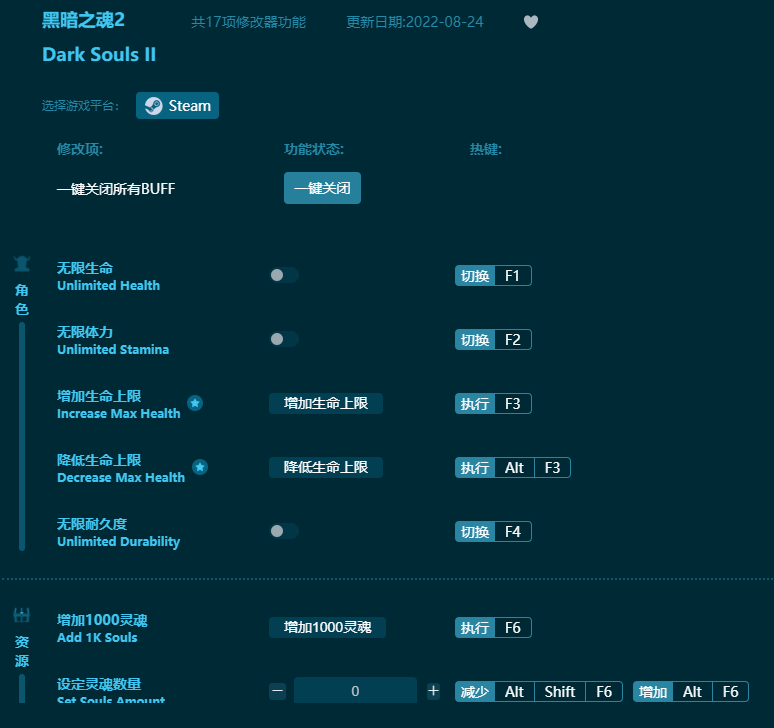Viewport: 774px width, 728px height.
Task: Click the 增加生命上限 execute button
Action: point(326,403)
